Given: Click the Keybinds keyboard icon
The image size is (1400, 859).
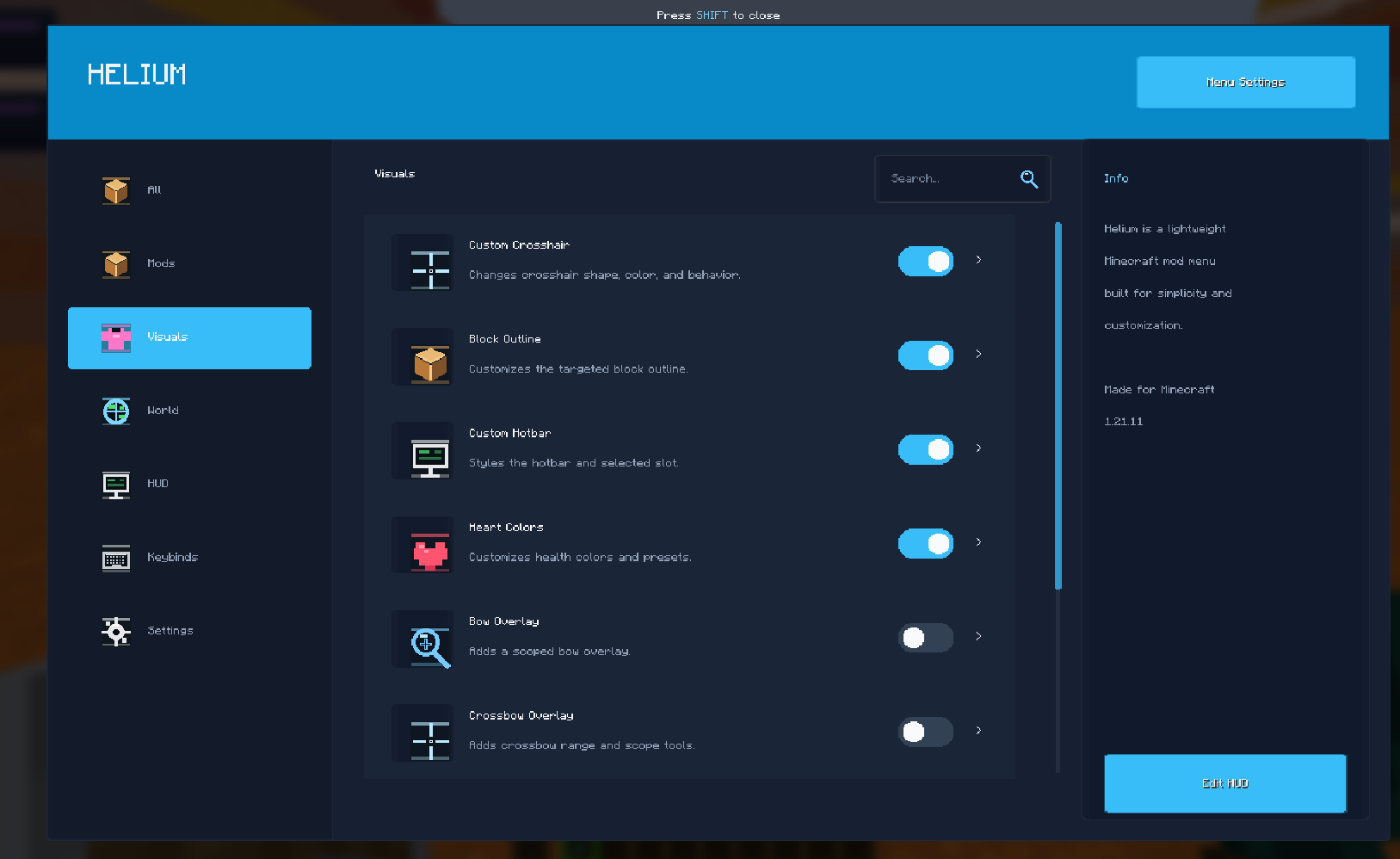Looking at the screenshot, I should [116, 559].
